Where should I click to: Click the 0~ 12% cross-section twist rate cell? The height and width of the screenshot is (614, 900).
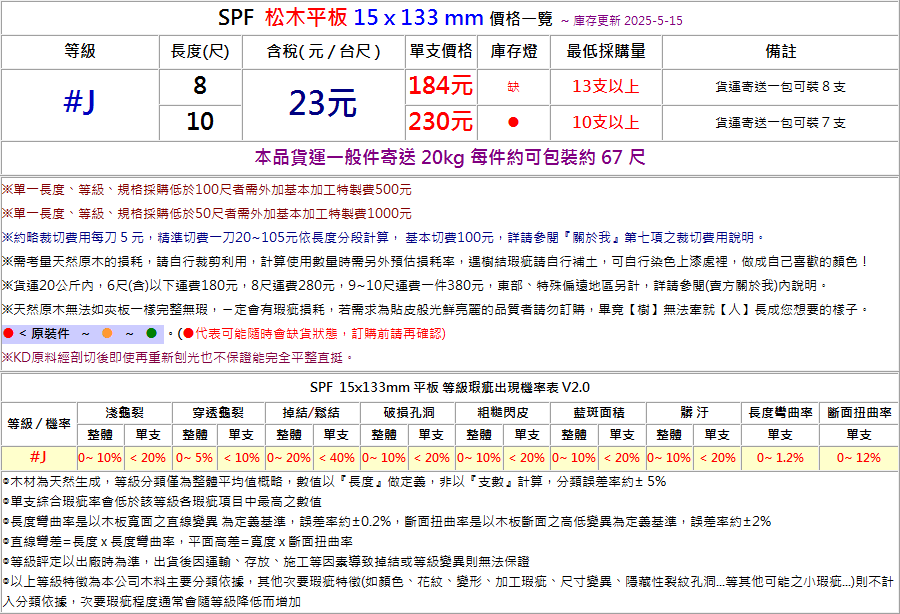coord(858,457)
